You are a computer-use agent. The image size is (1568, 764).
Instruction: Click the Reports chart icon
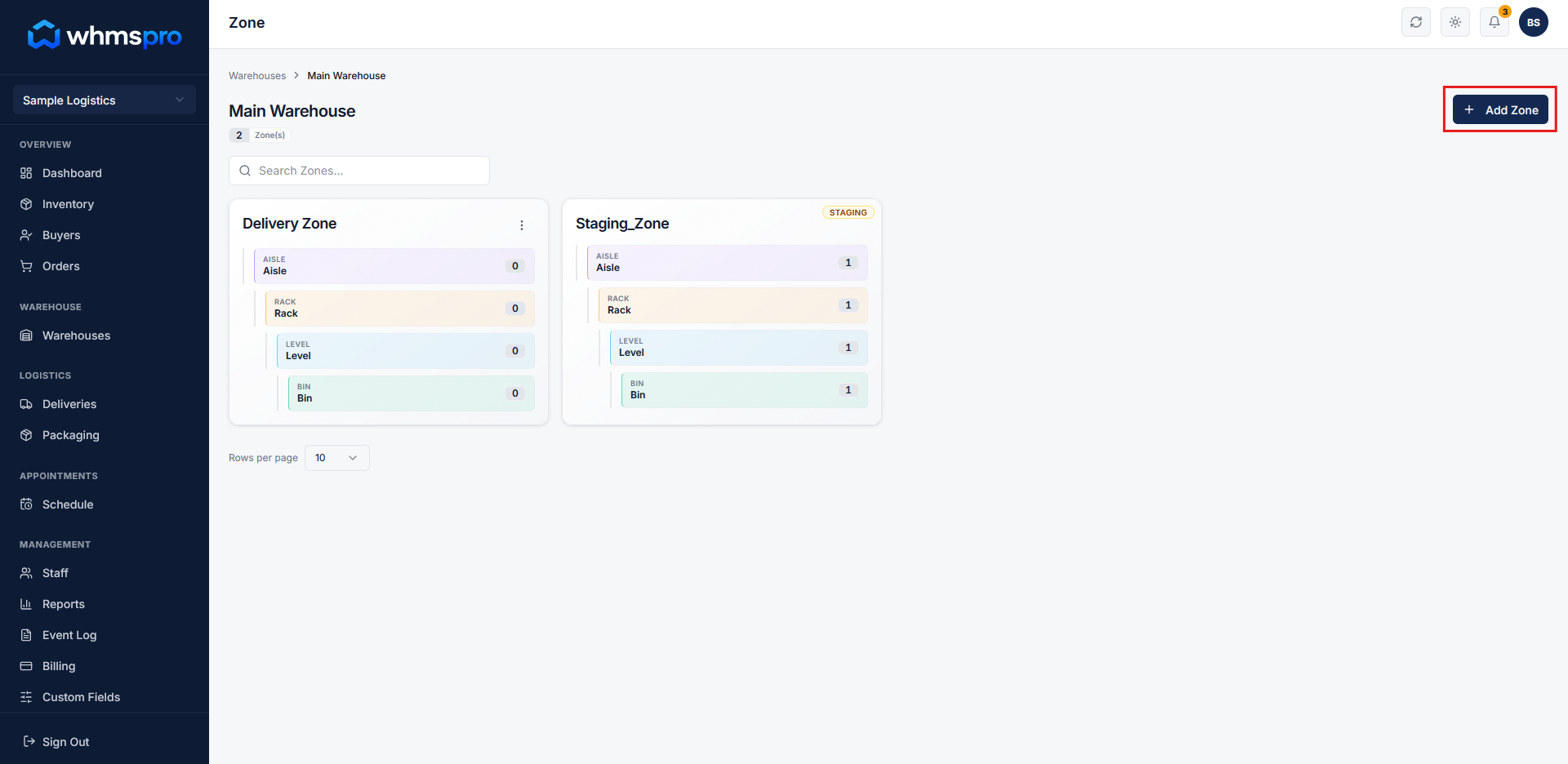pos(26,604)
